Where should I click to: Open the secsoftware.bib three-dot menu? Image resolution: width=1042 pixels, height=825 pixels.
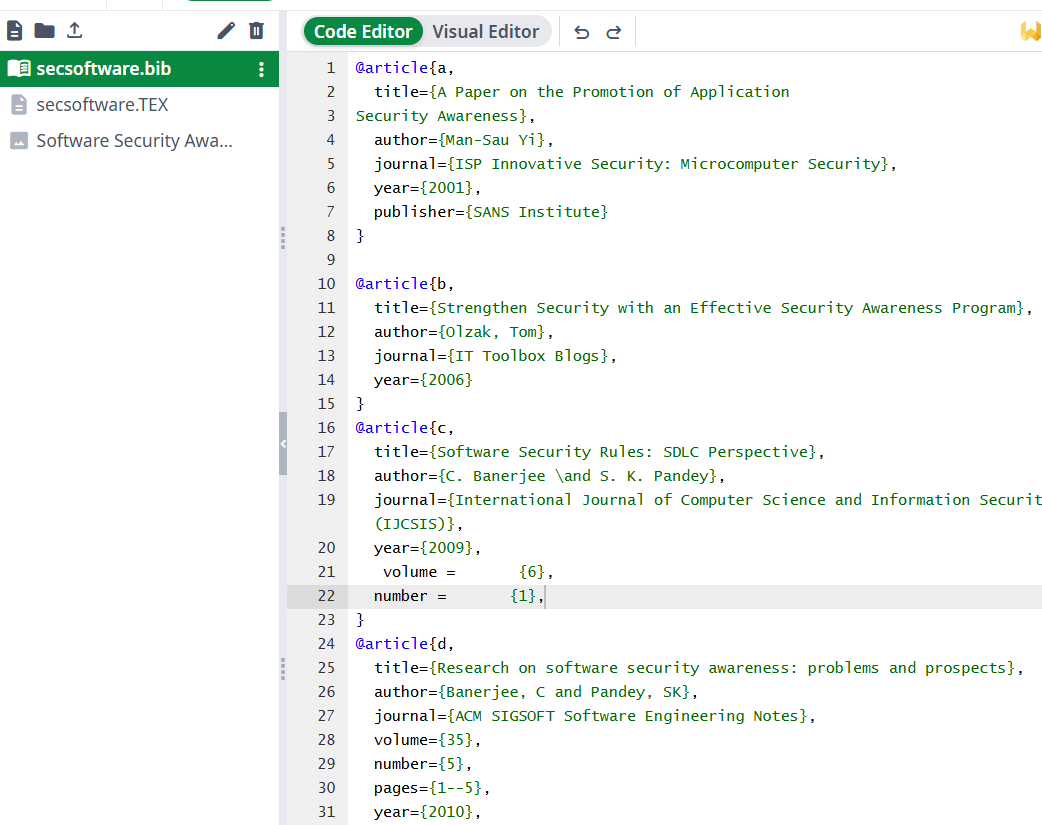(261, 69)
